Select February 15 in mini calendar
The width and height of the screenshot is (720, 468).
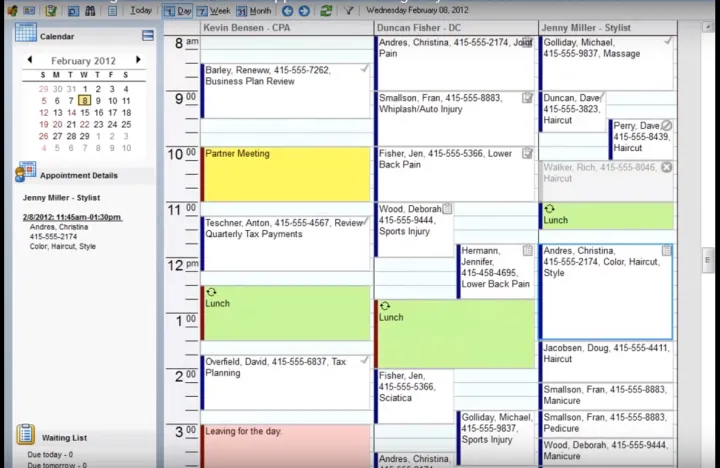click(85, 113)
